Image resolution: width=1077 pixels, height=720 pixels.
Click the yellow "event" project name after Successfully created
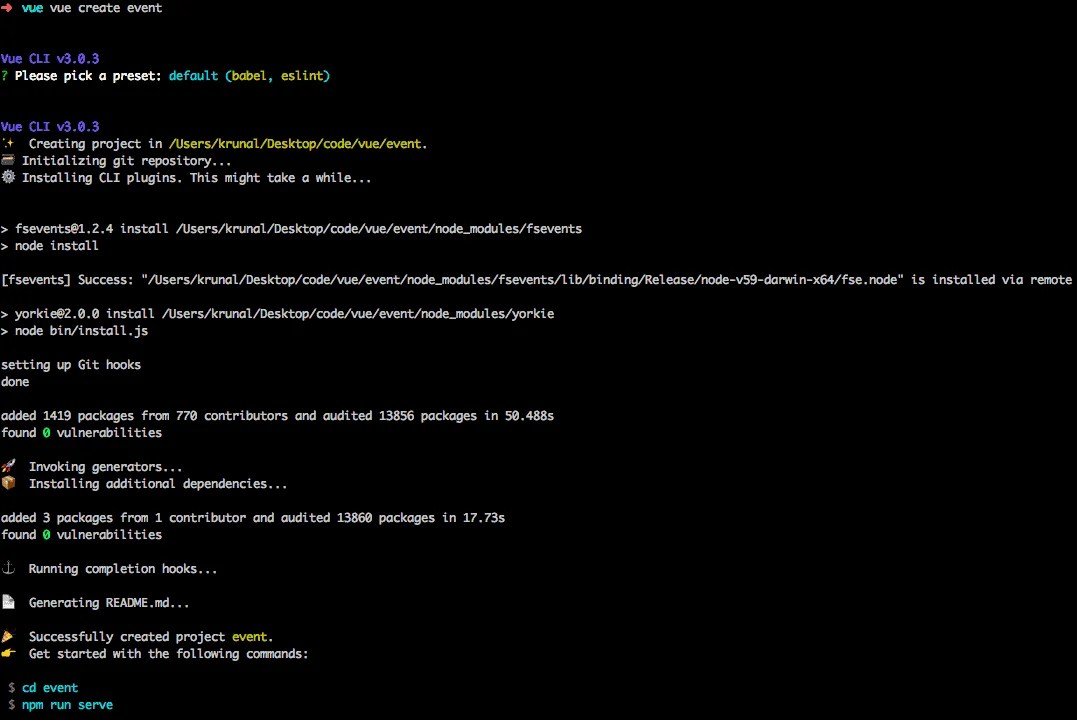click(x=250, y=637)
